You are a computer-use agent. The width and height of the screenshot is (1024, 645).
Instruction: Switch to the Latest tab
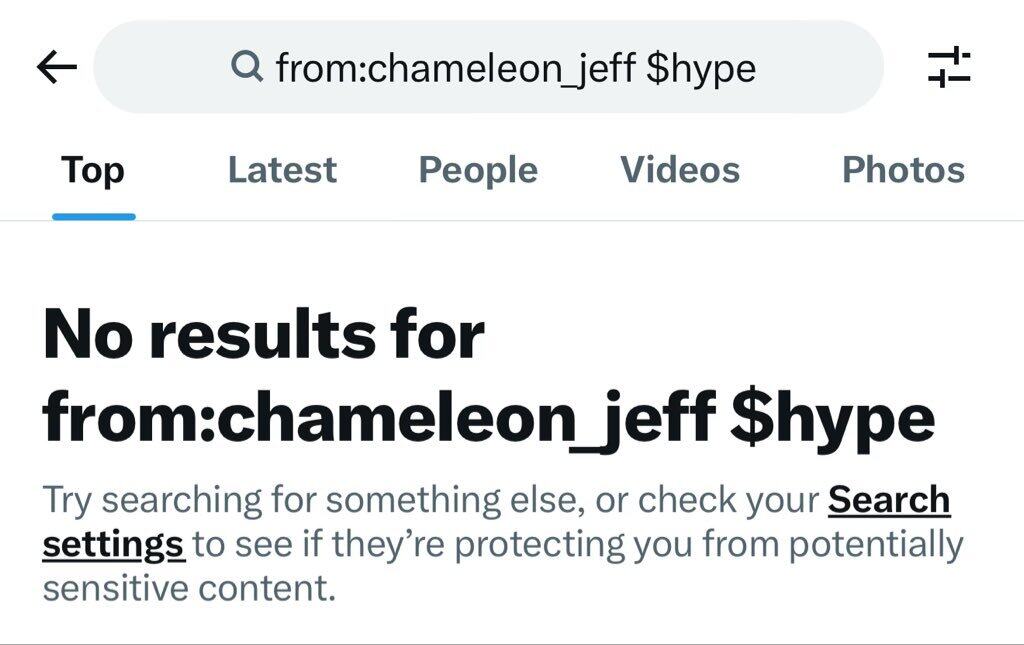(282, 170)
